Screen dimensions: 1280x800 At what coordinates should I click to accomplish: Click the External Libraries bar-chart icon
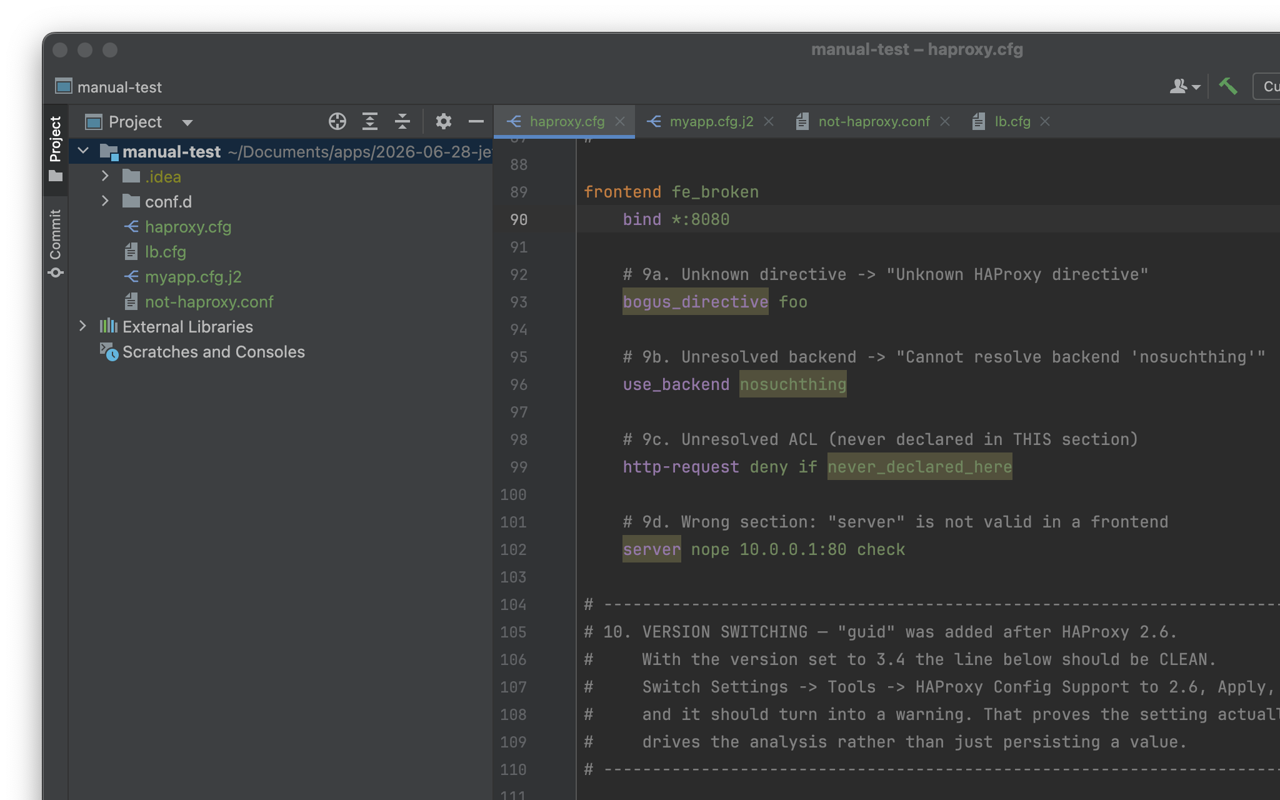point(109,326)
